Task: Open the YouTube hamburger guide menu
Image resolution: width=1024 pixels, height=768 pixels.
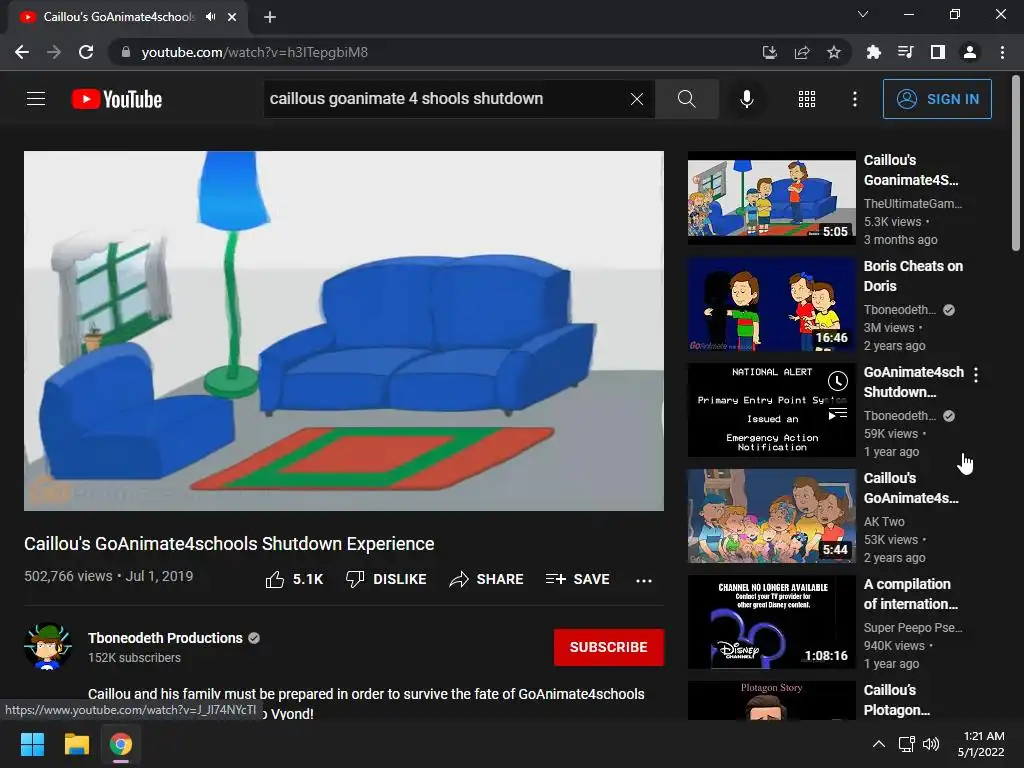Action: (36, 99)
